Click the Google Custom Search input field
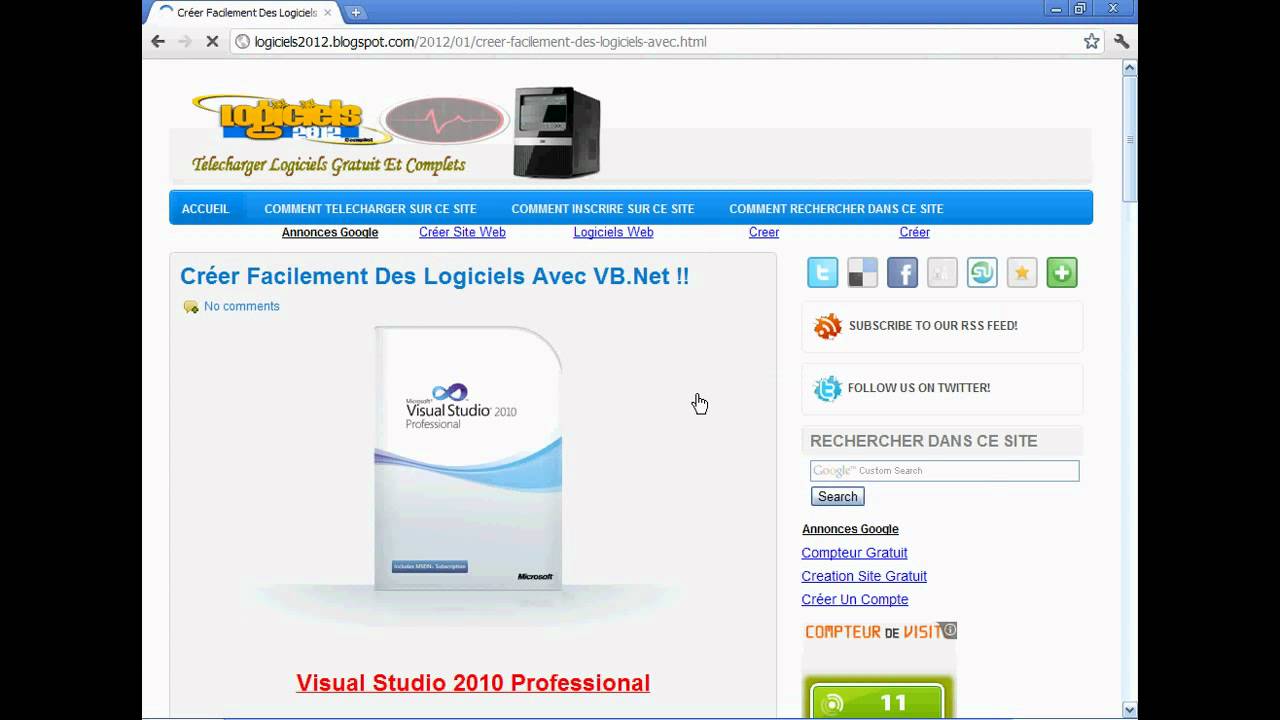 [x=944, y=471]
